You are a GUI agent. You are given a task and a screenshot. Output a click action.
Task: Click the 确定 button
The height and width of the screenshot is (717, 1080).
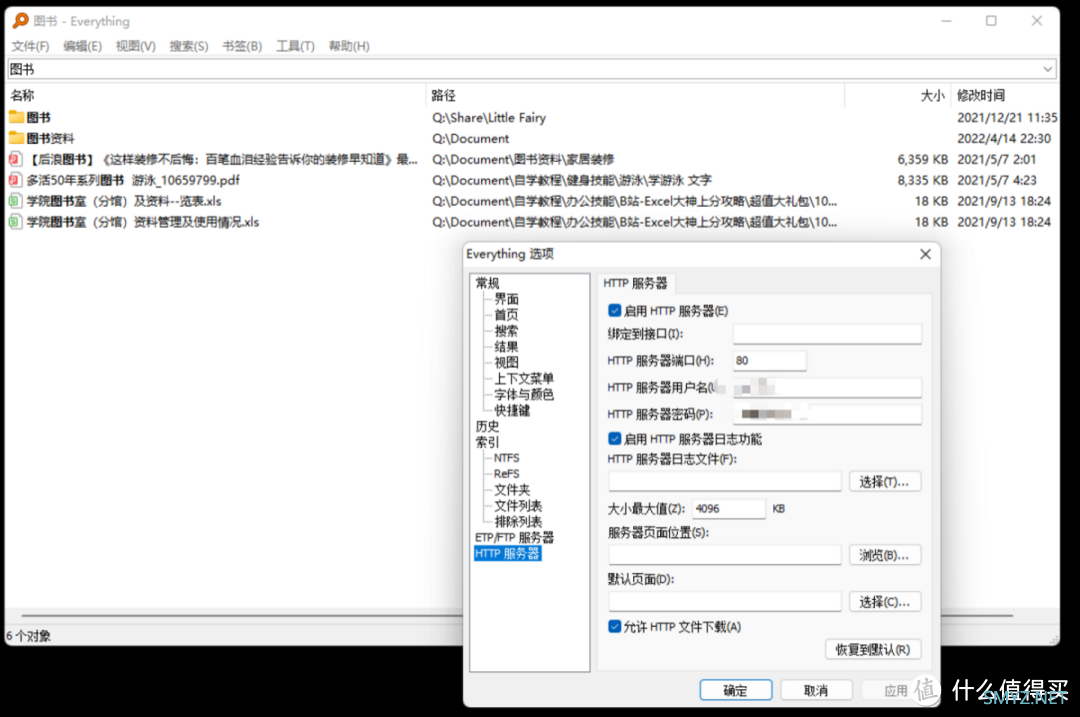736,690
